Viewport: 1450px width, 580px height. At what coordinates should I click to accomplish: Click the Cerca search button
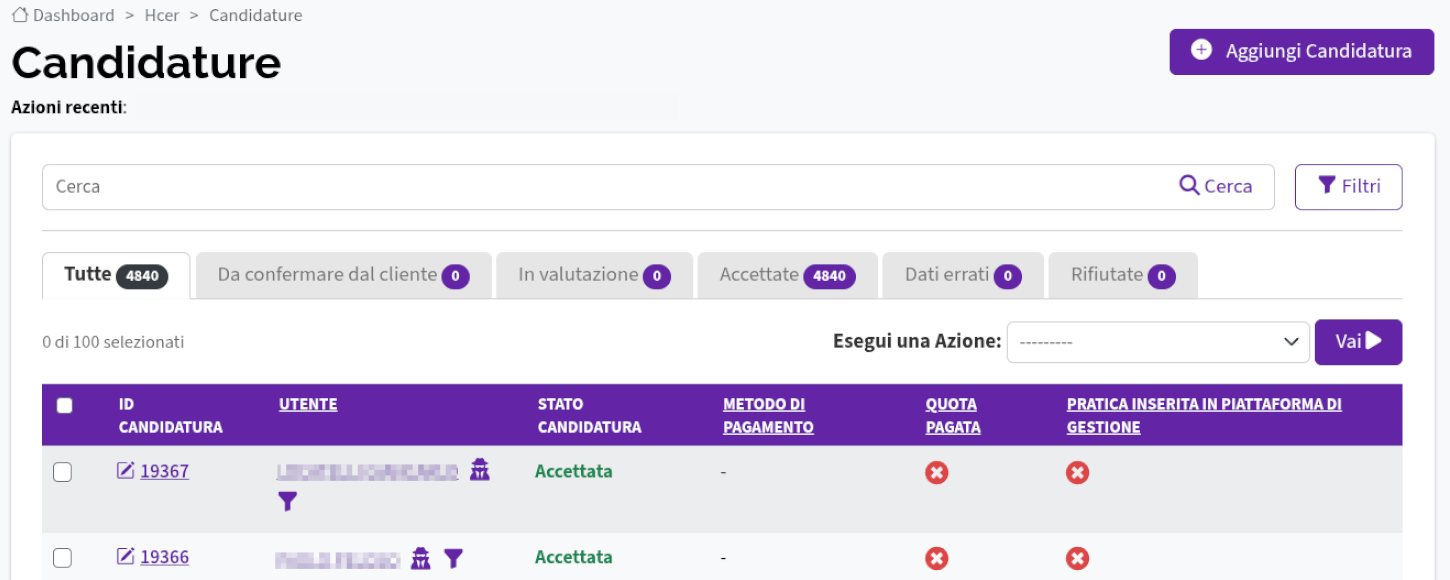pos(1216,186)
